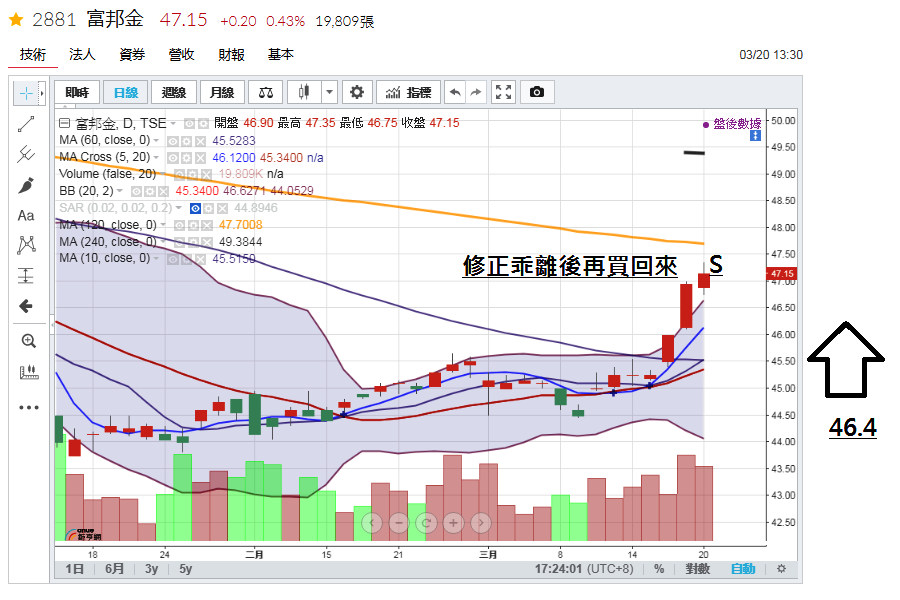This screenshot has width=900, height=600.
Task: Collapse the indicator legend box
Action: (64, 123)
